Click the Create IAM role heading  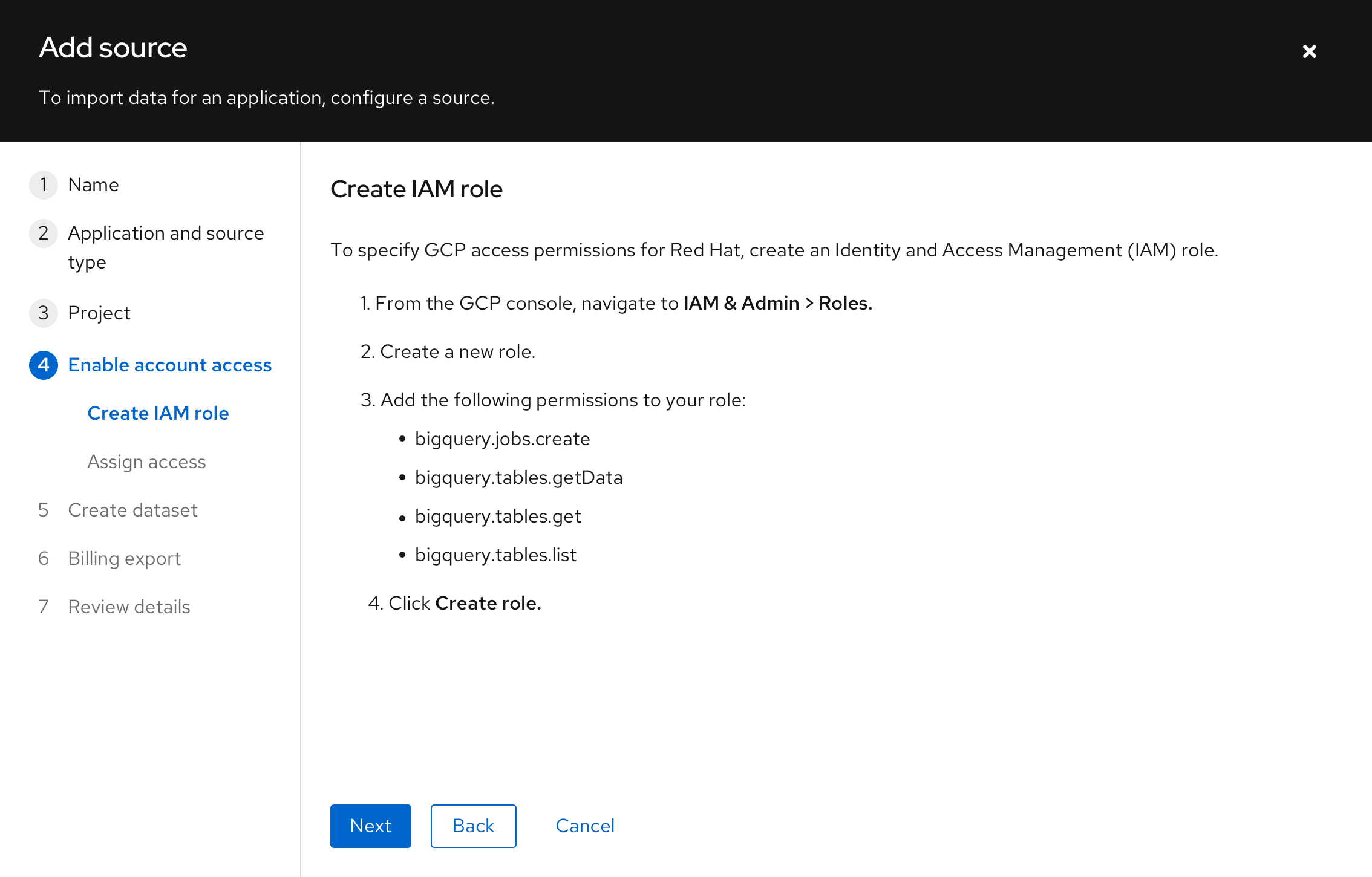tap(416, 189)
